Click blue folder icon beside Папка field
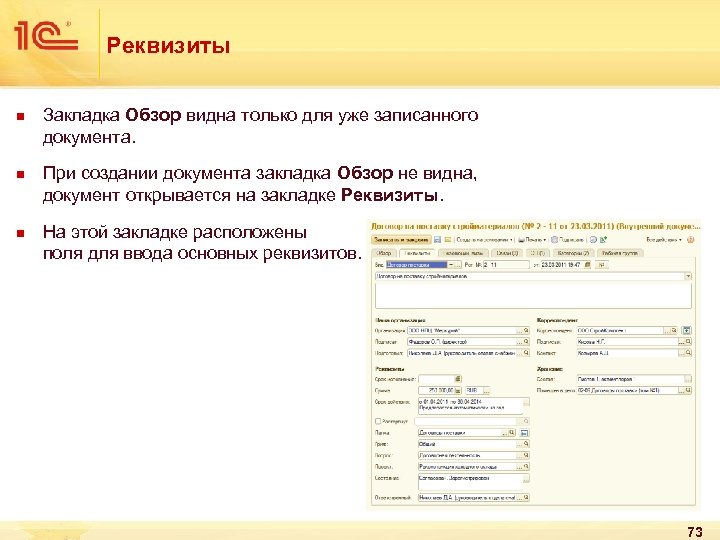The height and width of the screenshot is (540, 720). click(x=524, y=433)
